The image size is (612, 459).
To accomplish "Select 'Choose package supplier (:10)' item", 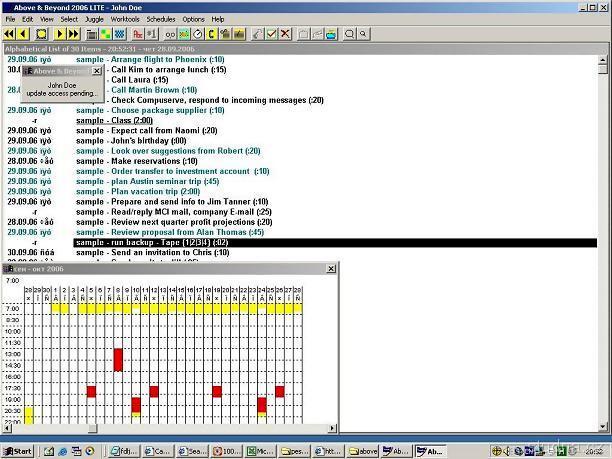I will [x=168, y=110].
